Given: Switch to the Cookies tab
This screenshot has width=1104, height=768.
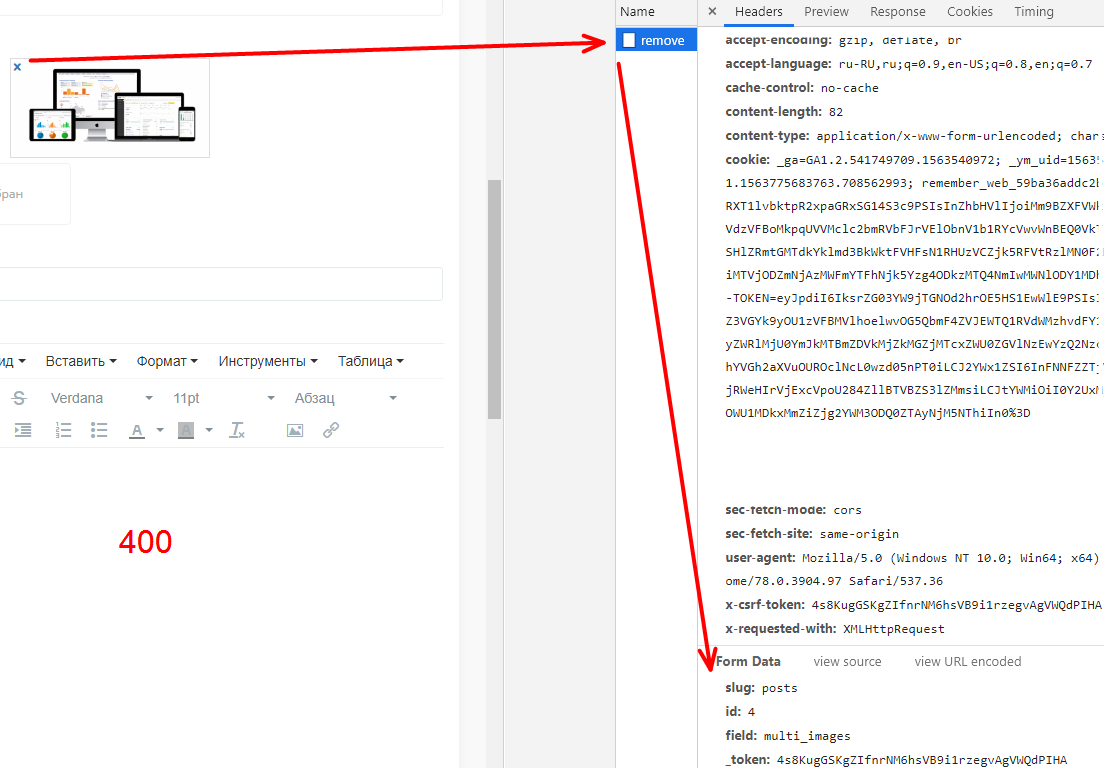Looking at the screenshot, I should pos(969,11).
